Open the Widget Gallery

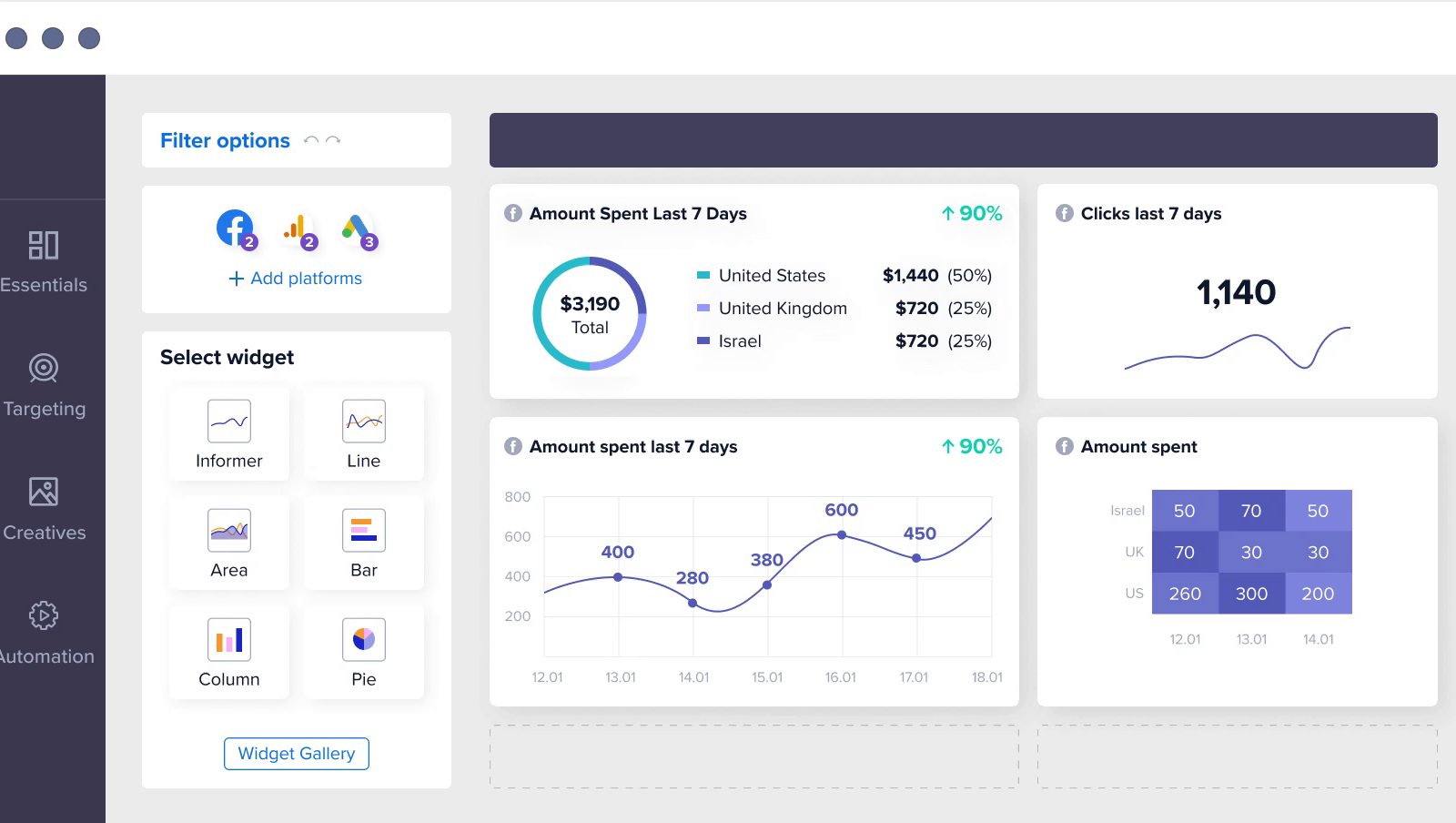[x=296, y=753]
